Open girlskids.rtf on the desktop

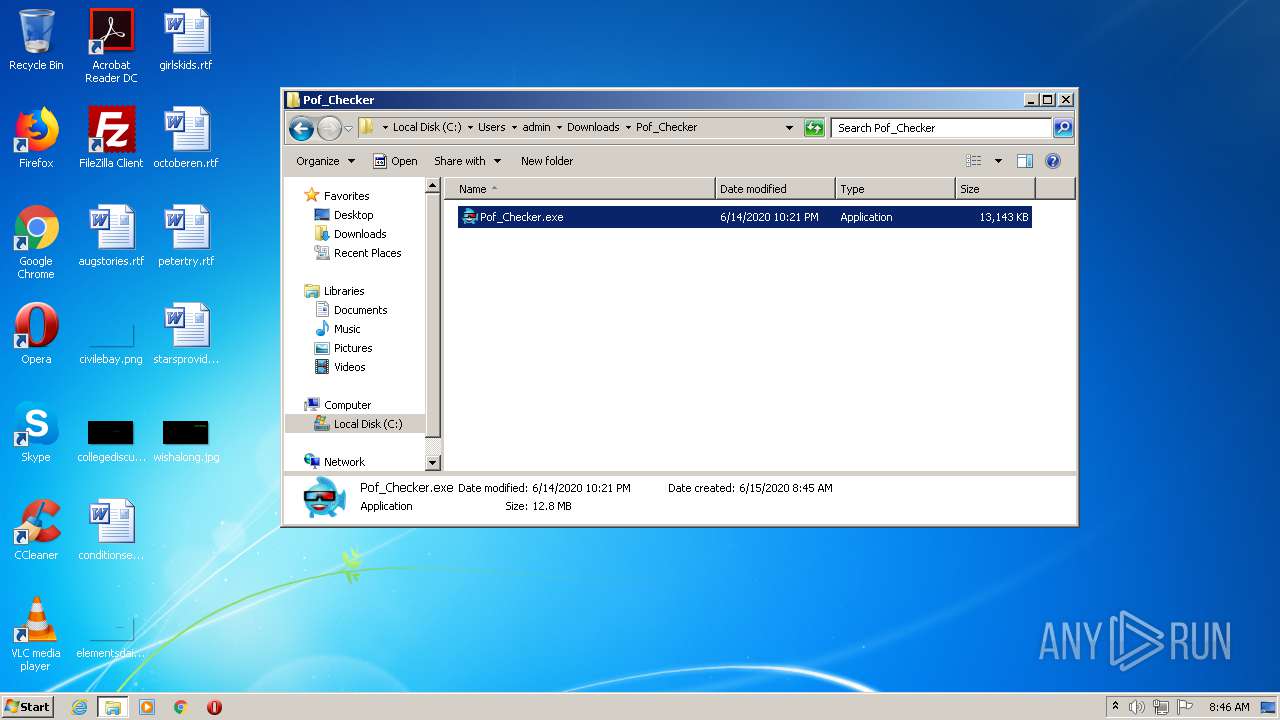click(x=186, y=40)
